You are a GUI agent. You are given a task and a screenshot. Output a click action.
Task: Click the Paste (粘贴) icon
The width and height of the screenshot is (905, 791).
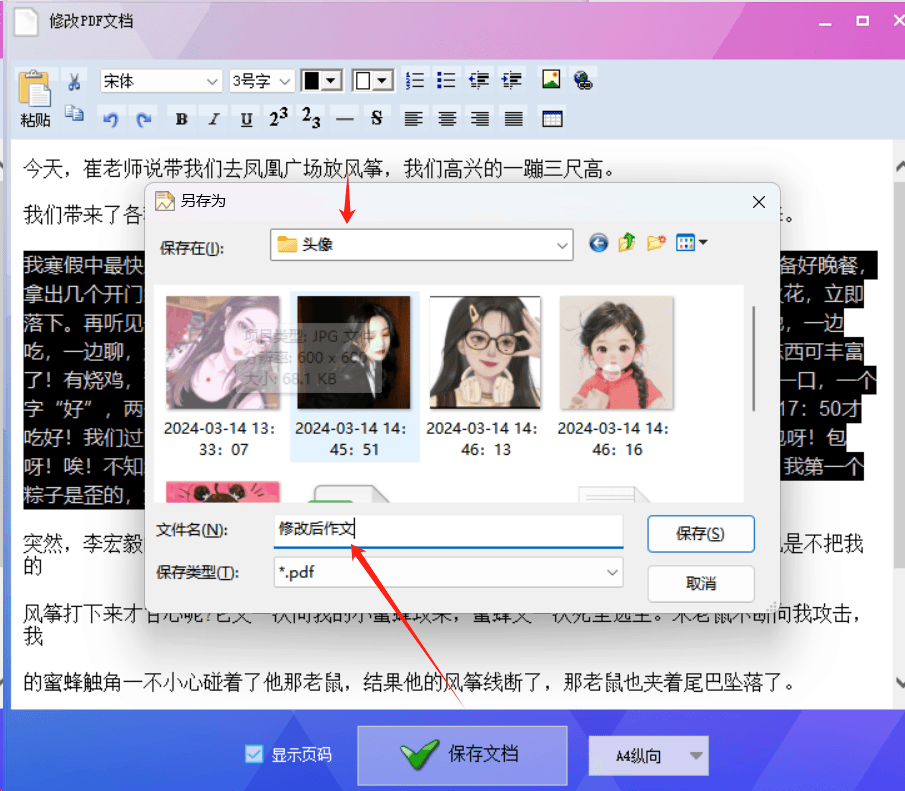coord(35,95)
